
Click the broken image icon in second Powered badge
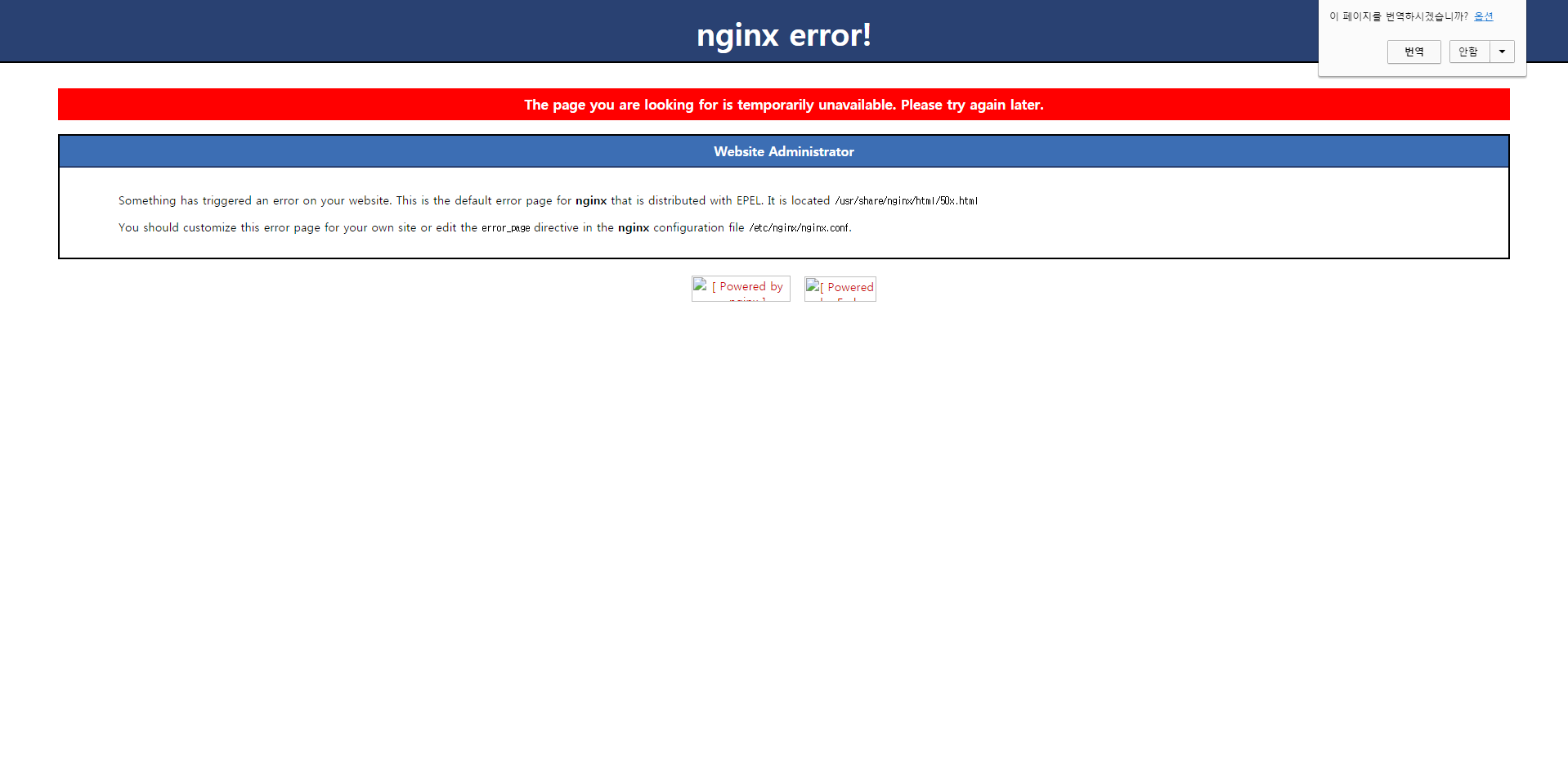813,285
